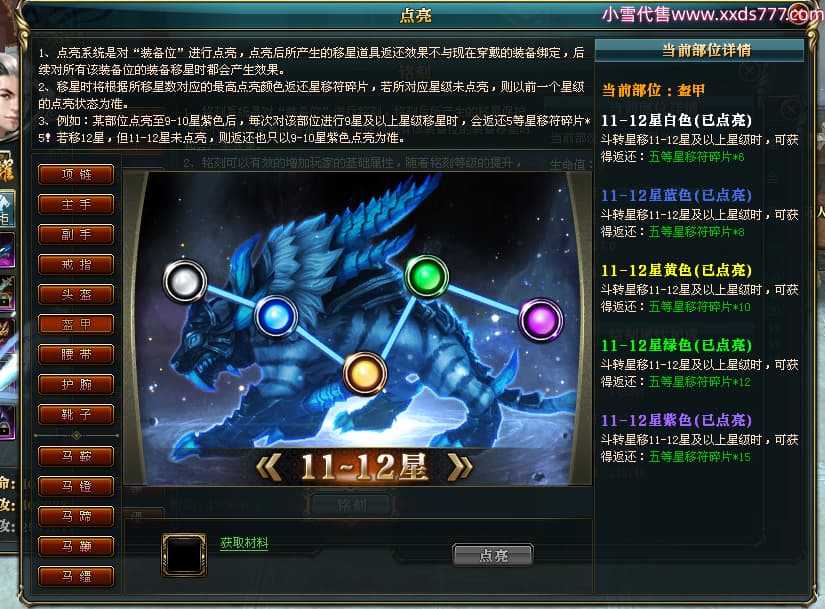Click the 点亮 button
Screen dimensions: 825x609
(493, 555)
